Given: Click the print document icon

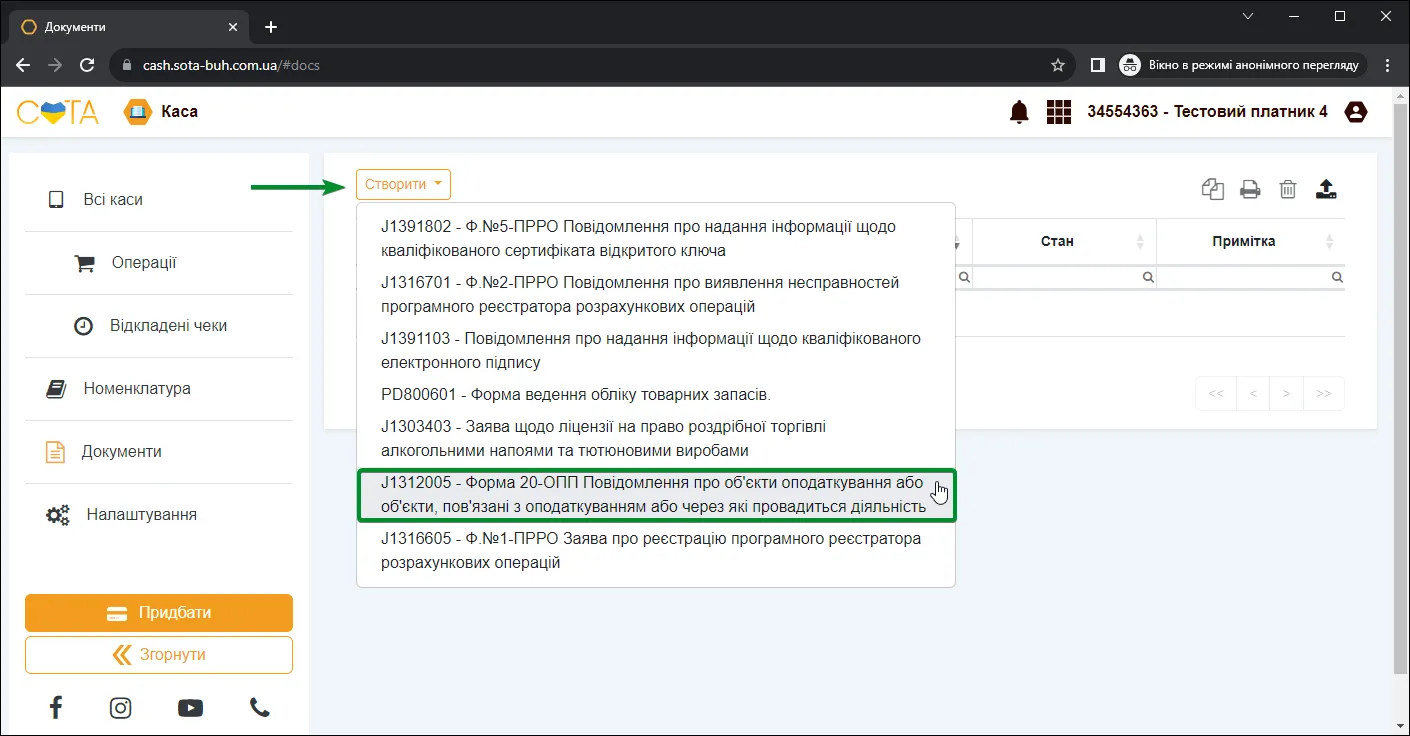Looking at the screenshot, I should click(x=1250, y=189).
